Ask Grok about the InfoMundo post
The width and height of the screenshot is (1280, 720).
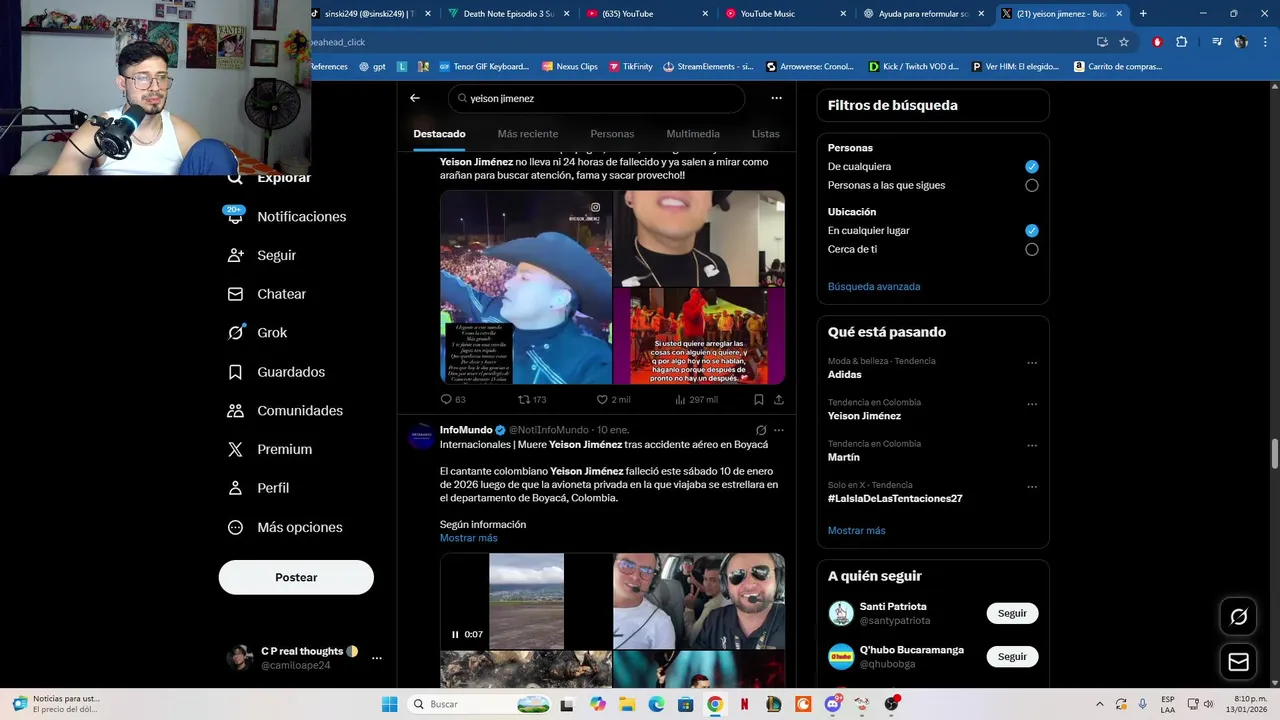coord(761,430)
